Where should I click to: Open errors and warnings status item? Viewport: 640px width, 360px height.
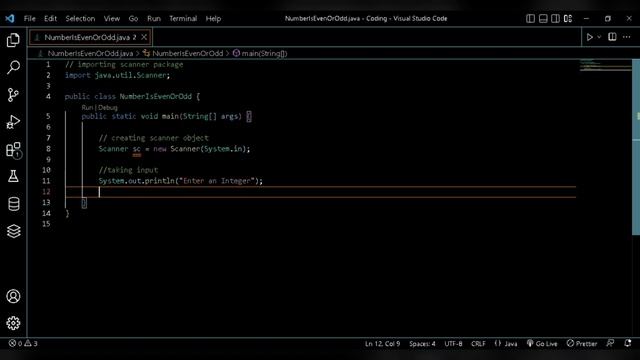(x=23, y=343)
